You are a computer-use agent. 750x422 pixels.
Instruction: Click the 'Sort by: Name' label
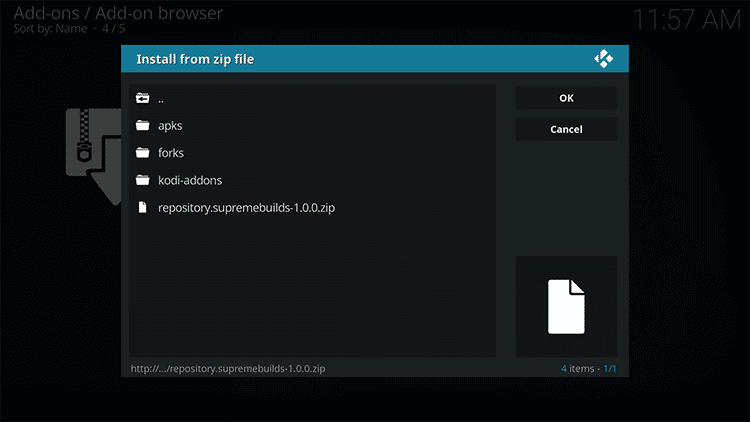tap(50, 28)
